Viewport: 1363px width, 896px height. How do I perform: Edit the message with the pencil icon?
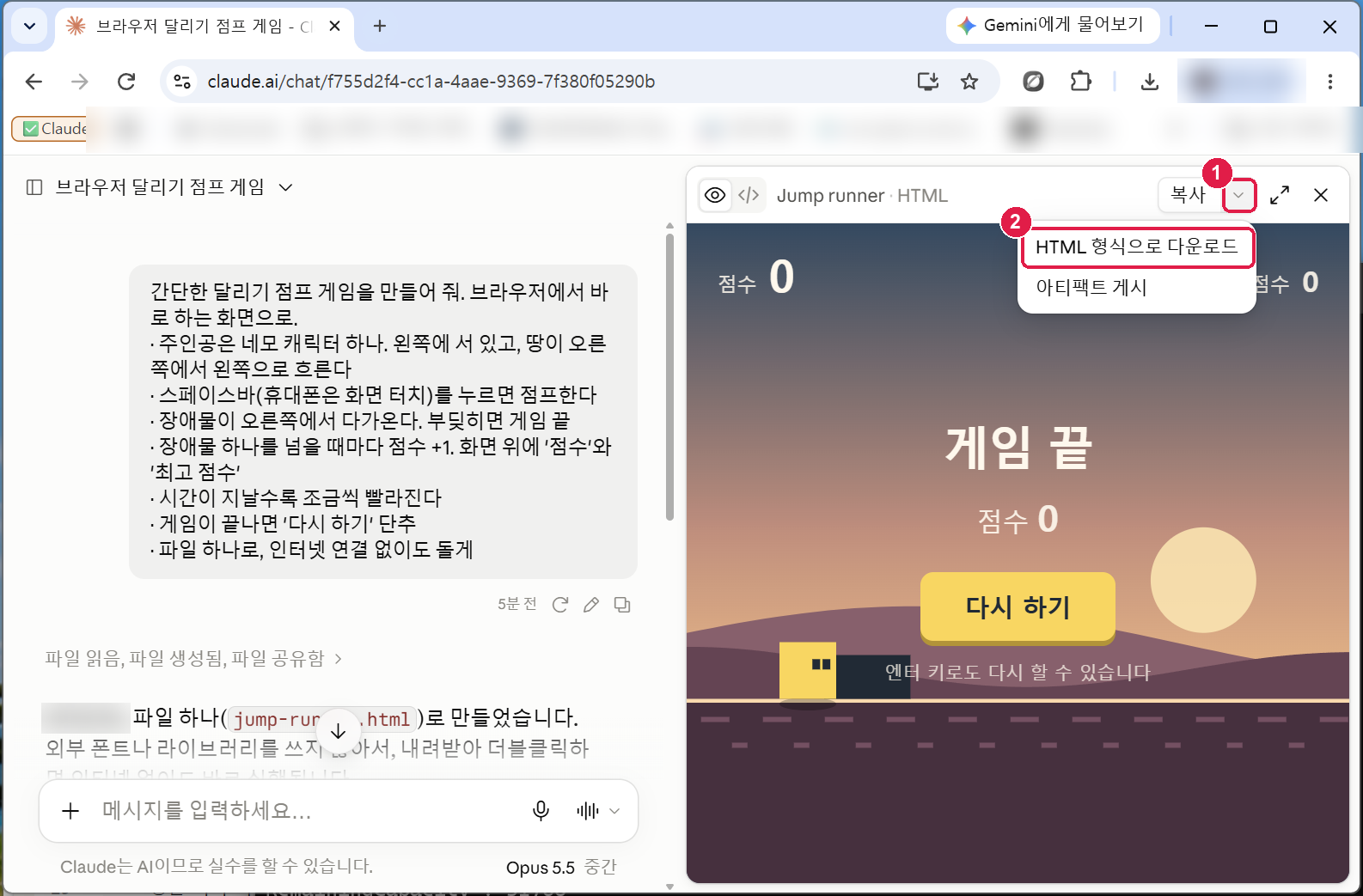pos(591,605)
